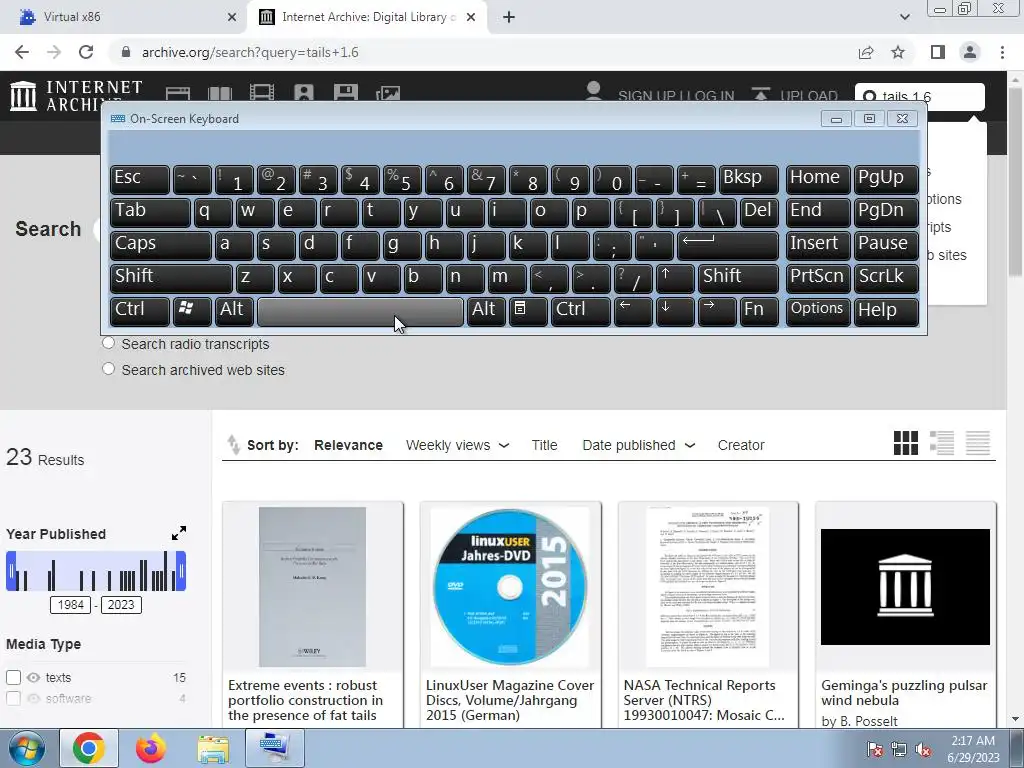Open On-Screen Keyboard taskbar item
The width and height of the screenshot is (1024, 768).
pos(274,748)
